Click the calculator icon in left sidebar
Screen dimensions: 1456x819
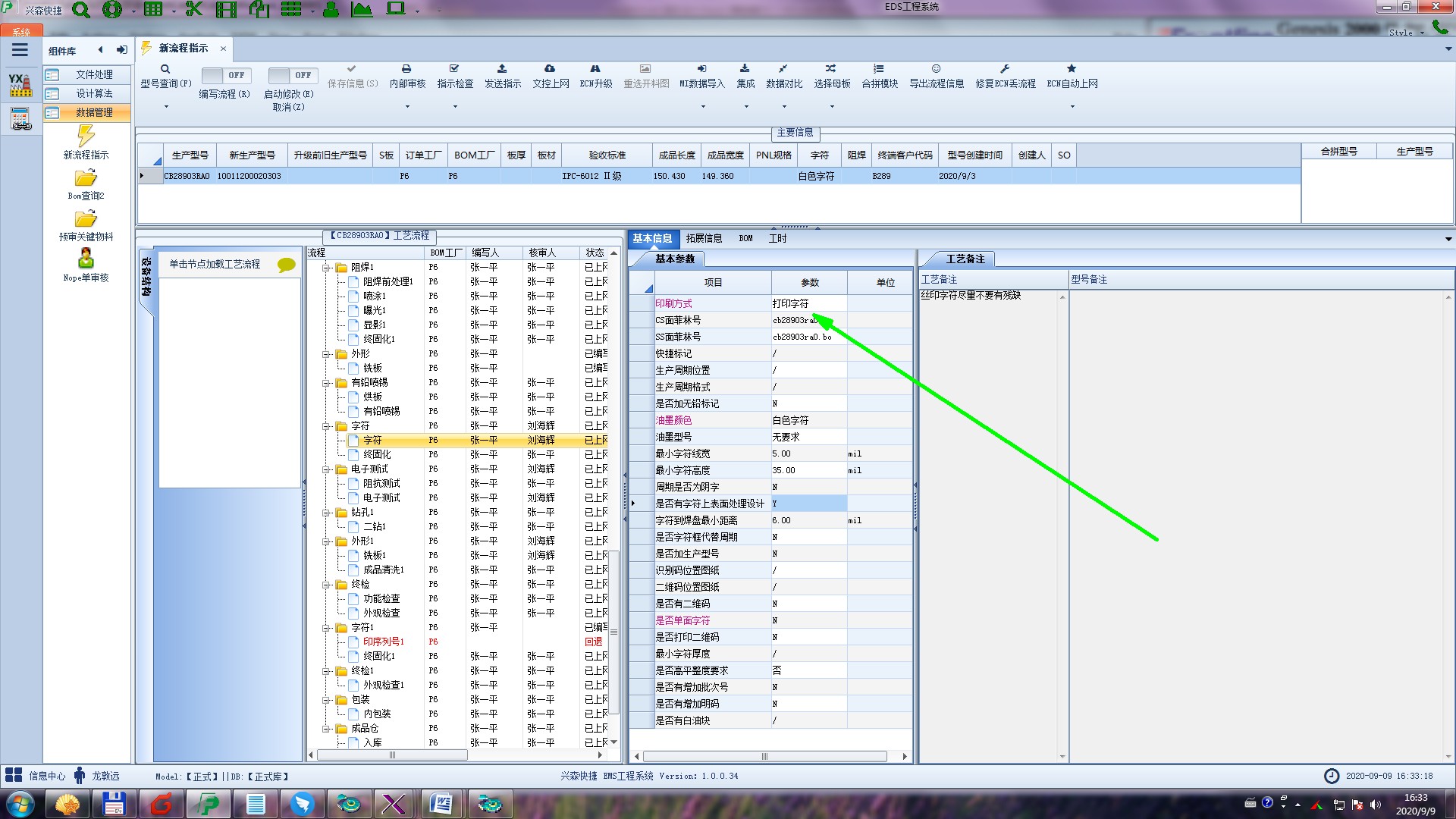20,119
